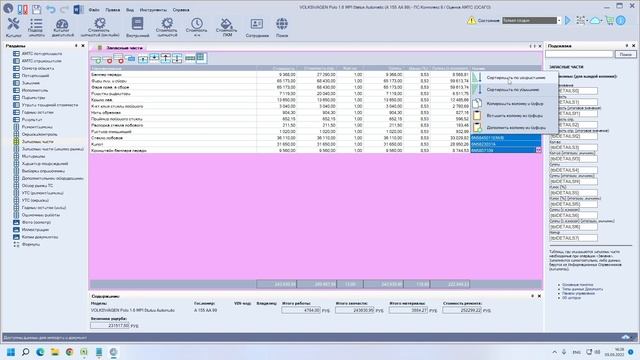Click the Стоимость ремонта value field

(x=462, y=311)
